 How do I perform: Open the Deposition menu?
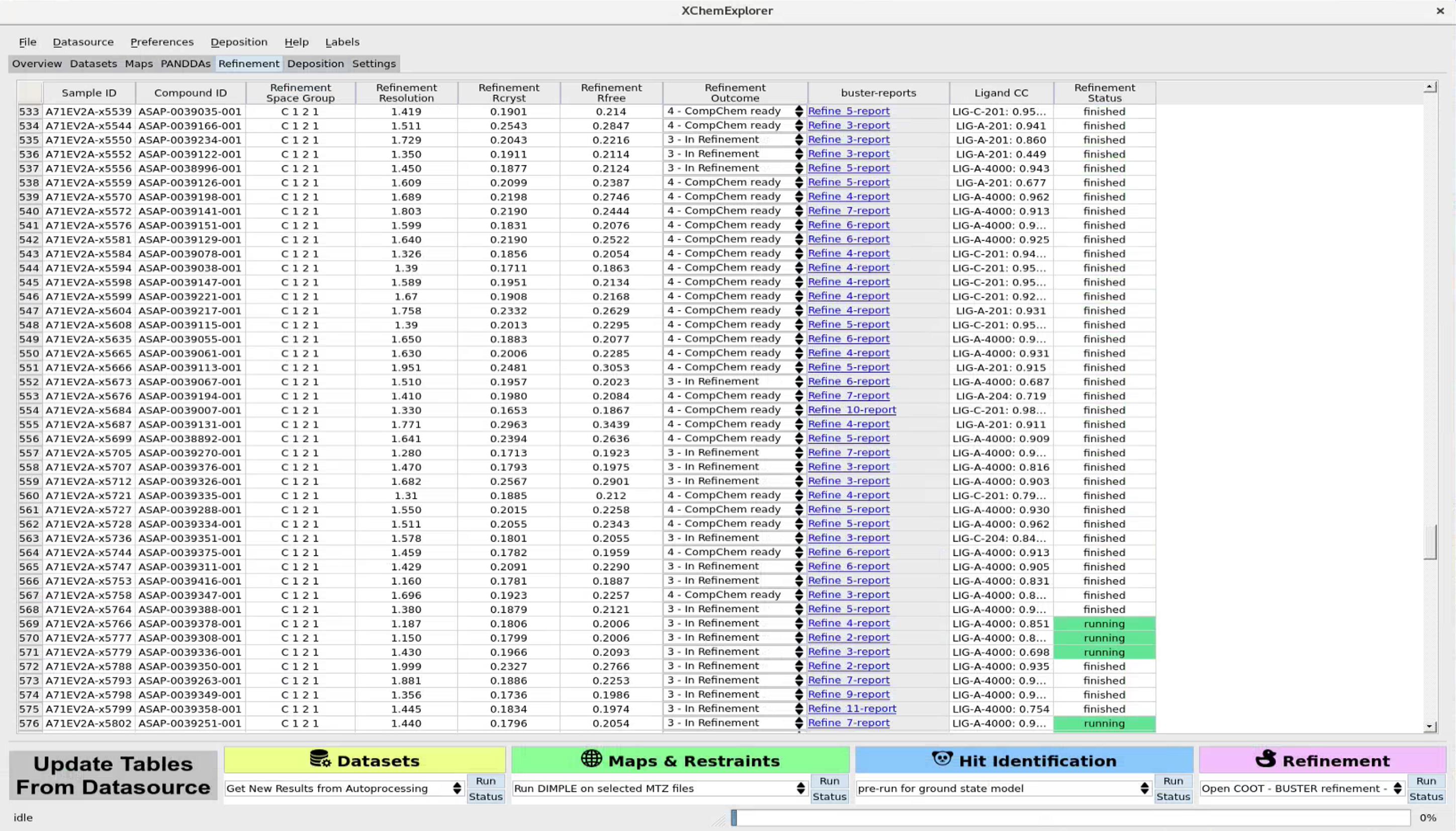point(239,42)
